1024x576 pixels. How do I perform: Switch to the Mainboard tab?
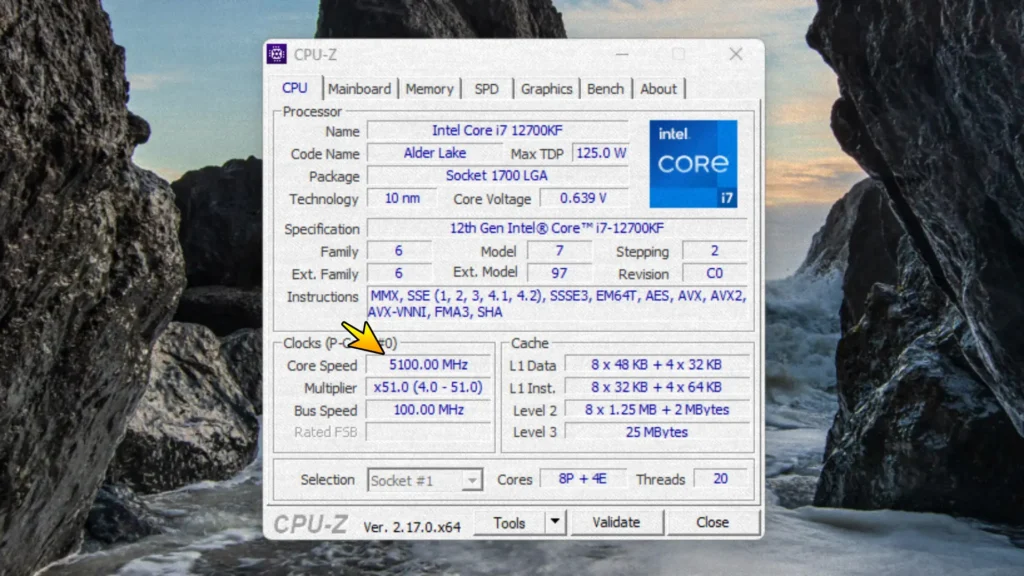(x=359, y=89)
